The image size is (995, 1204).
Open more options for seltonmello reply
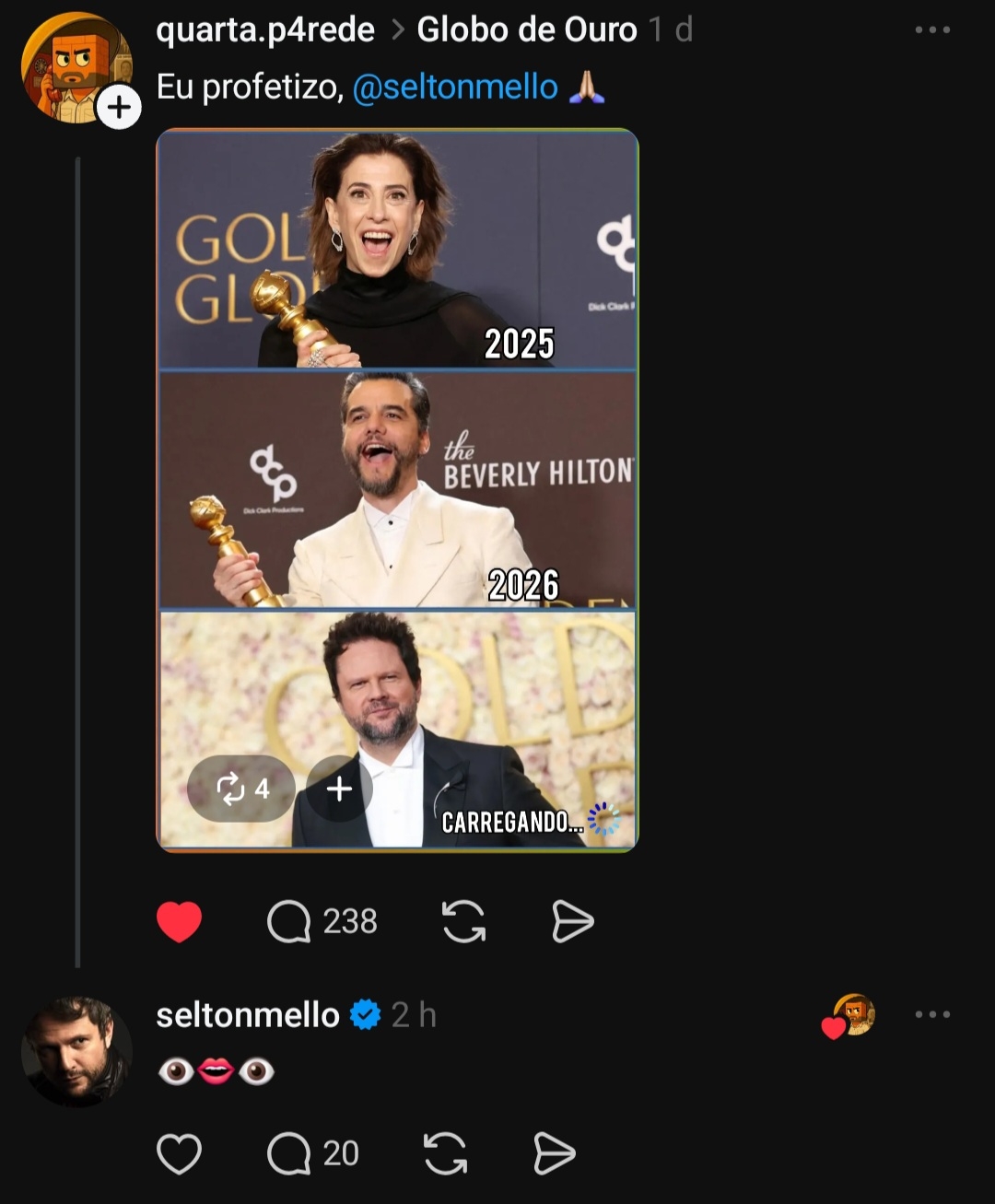[932, 1015]
